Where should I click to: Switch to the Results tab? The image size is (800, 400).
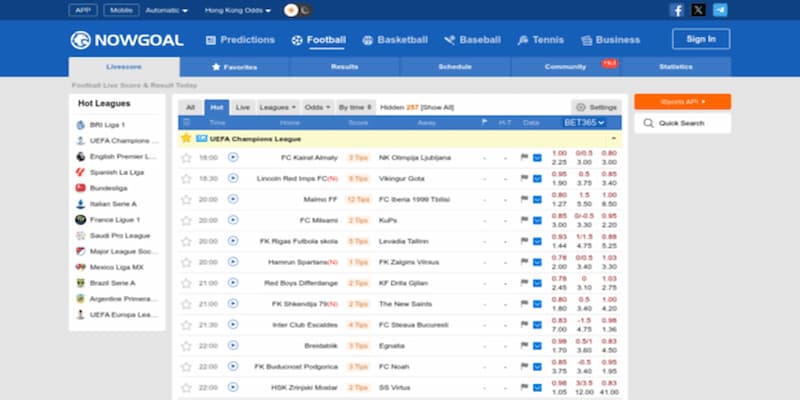pyautogui.click(x=345, y=67)
